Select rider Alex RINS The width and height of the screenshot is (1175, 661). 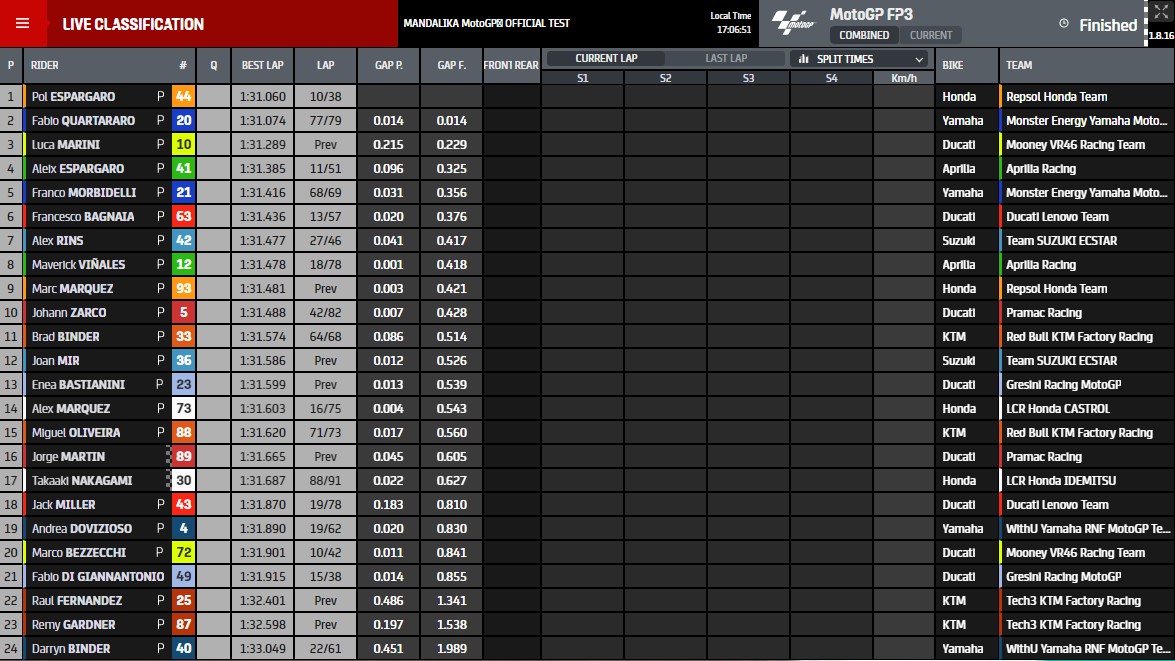click(57, 241)
